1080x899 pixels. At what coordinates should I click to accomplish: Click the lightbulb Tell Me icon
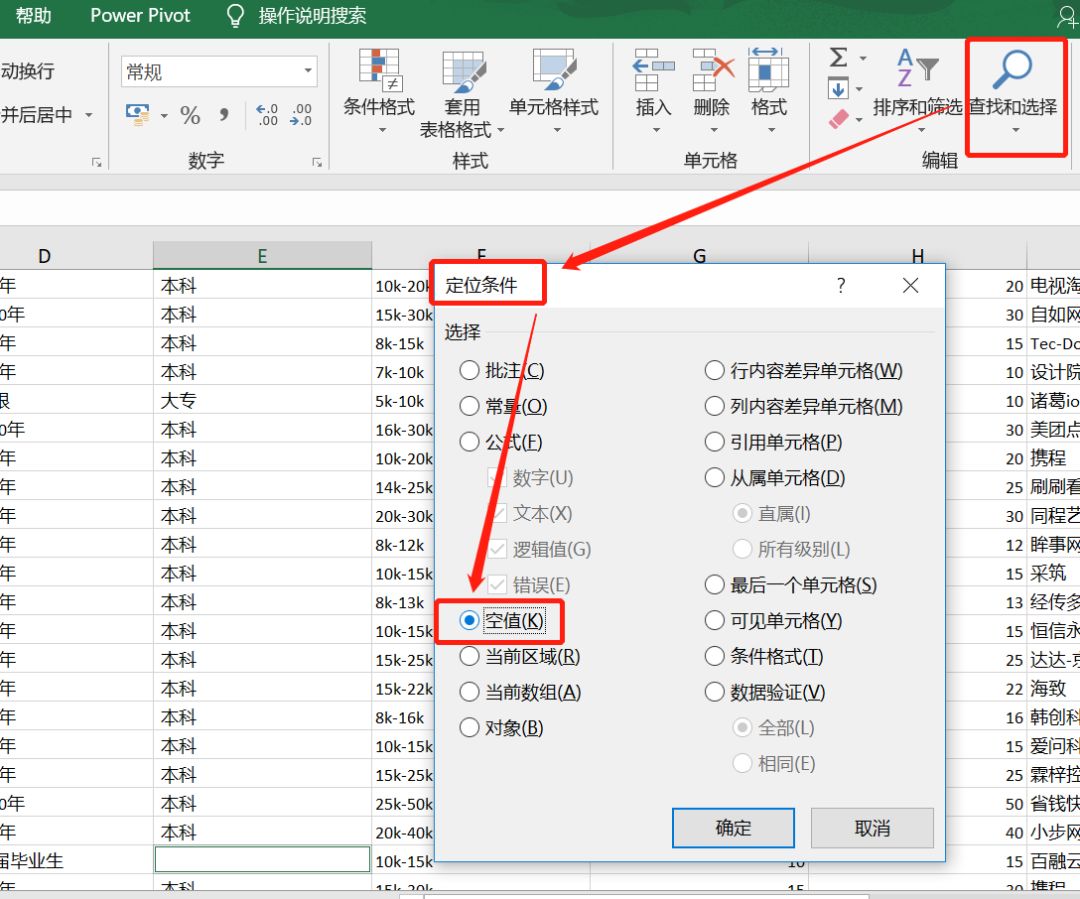(x=236, y=16)
